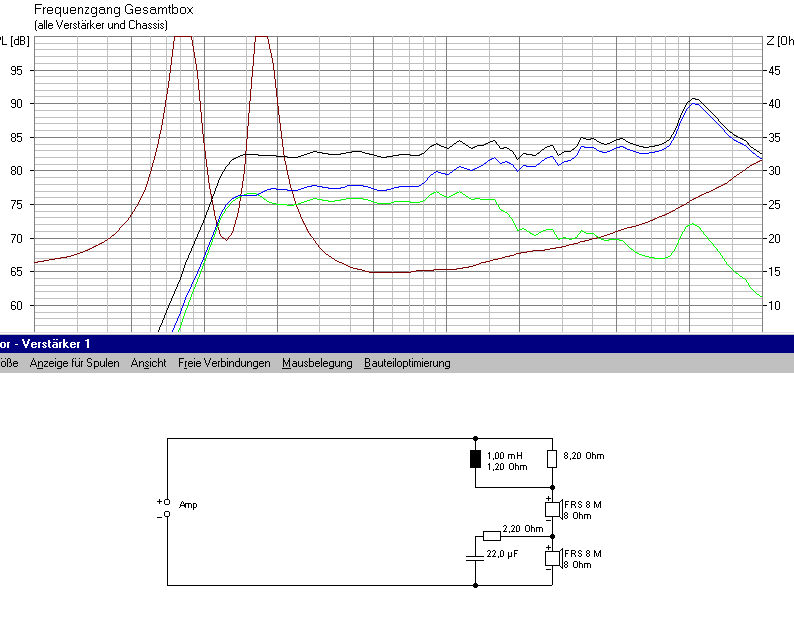Click the Amp positive terminal
The width and height of the screenshot is (794, 625).
(x=167, y=502)
